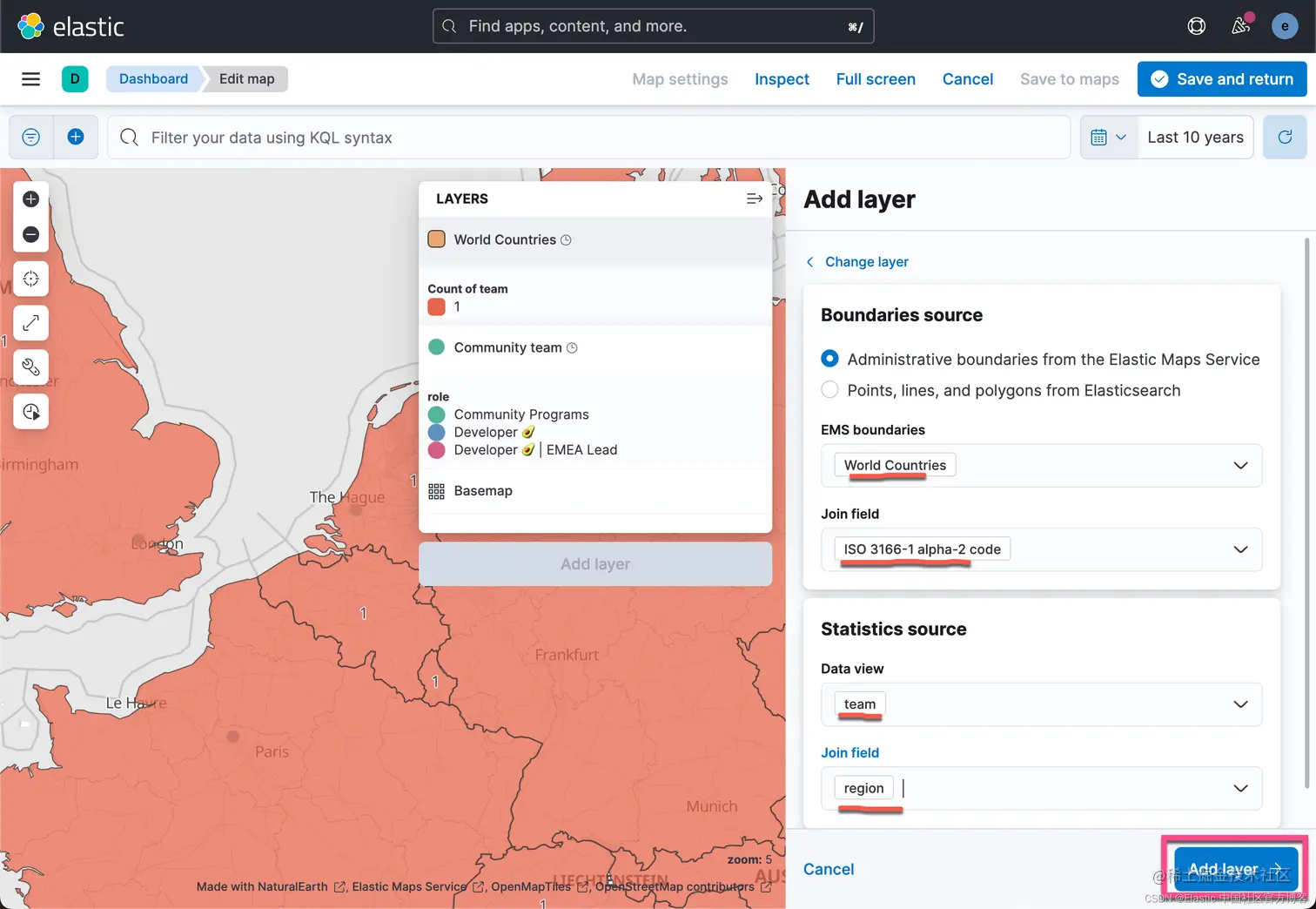Viewport: 1316px width, 909px height.
Task: Click the Community team layer name
Action: [508, 347]
